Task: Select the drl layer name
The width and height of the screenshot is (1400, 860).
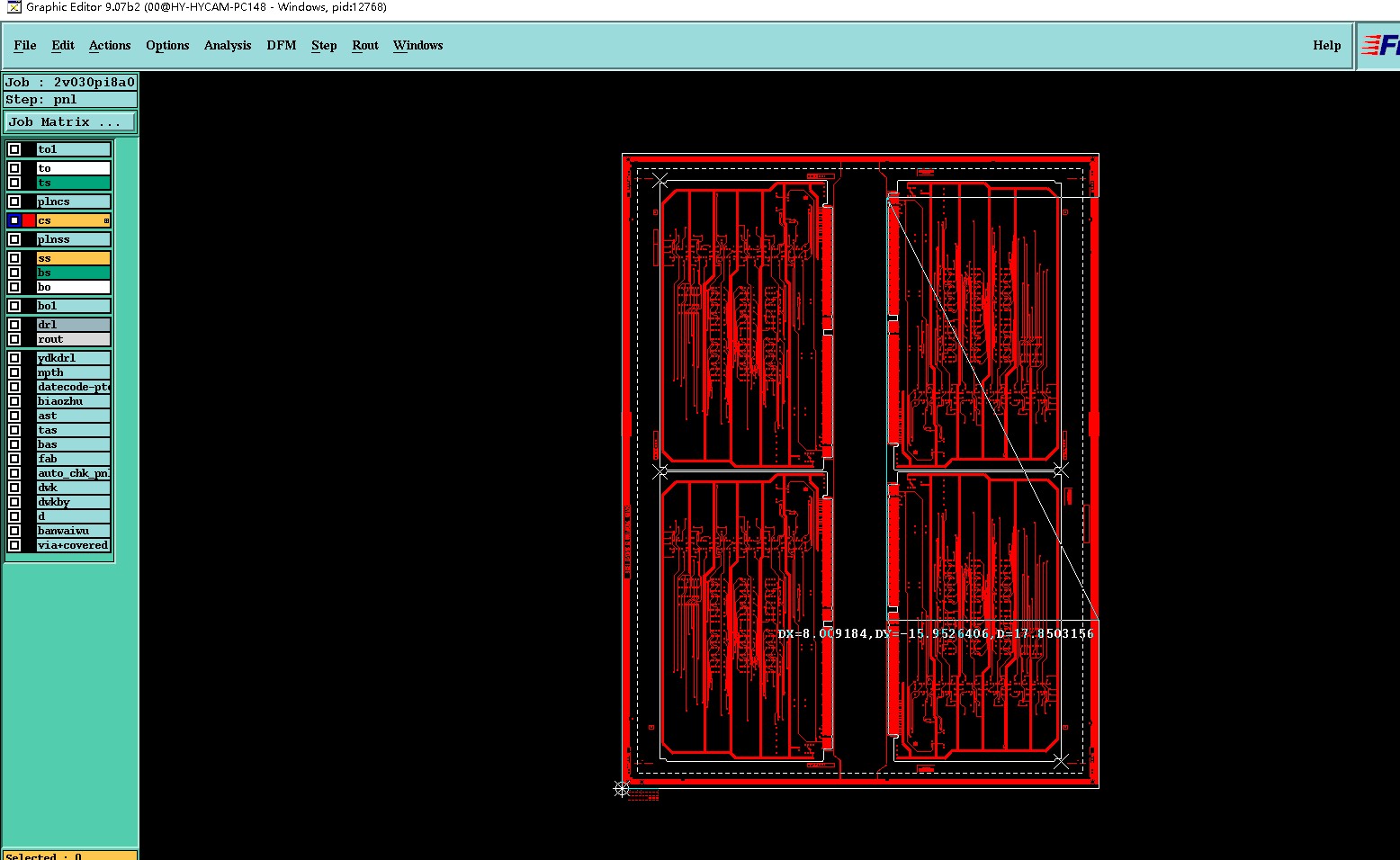Action: [x=73, y=325]
